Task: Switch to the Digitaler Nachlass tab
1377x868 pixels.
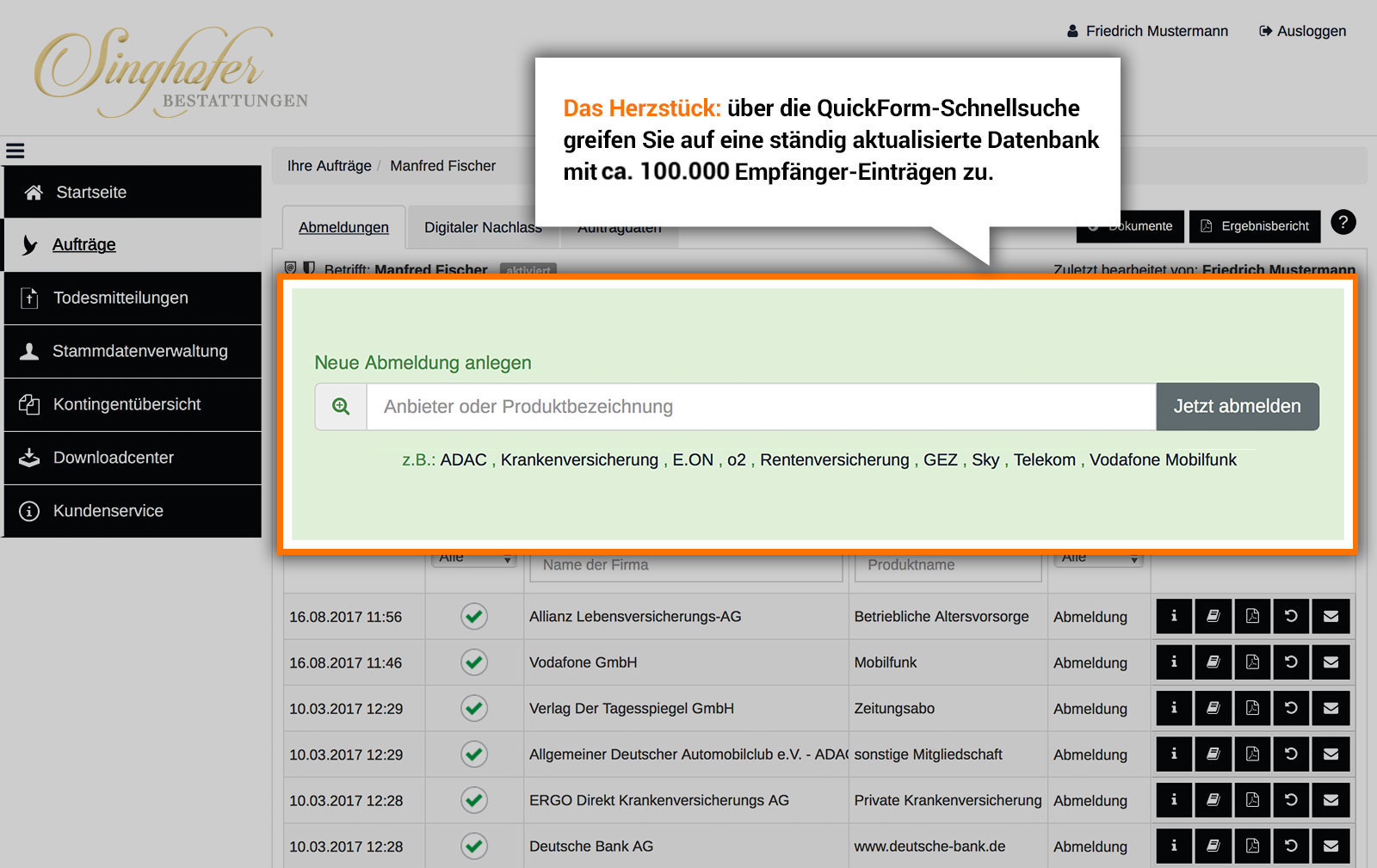Action: (x=483, y=227)
